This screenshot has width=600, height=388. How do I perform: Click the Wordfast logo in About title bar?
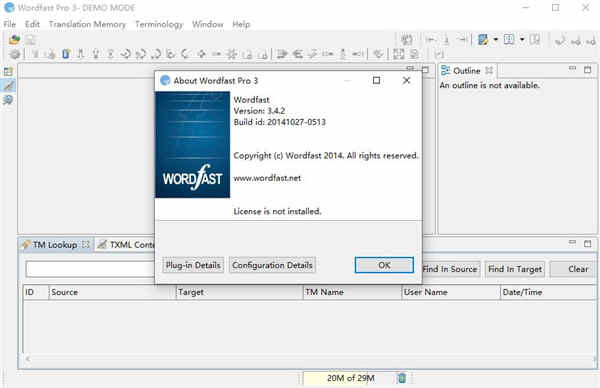click(165, 80)
